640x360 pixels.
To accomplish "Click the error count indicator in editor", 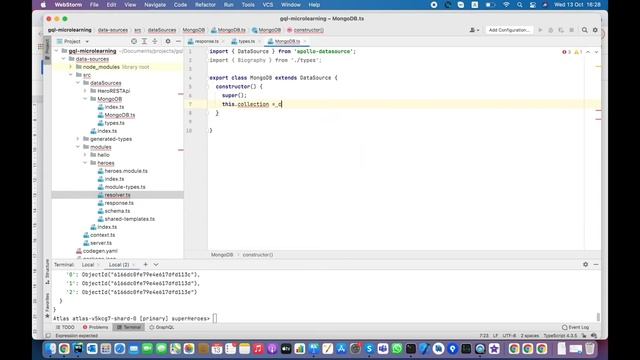I will pos(567,52).
